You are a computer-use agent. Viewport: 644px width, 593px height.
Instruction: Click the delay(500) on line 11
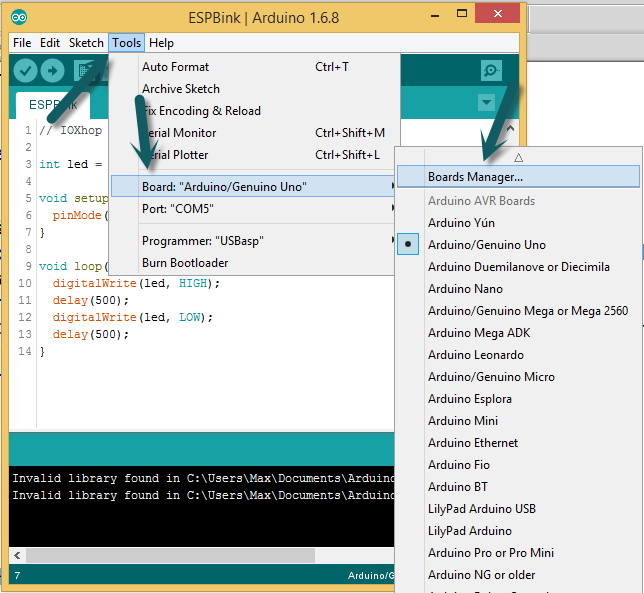(x=90, y=301)
